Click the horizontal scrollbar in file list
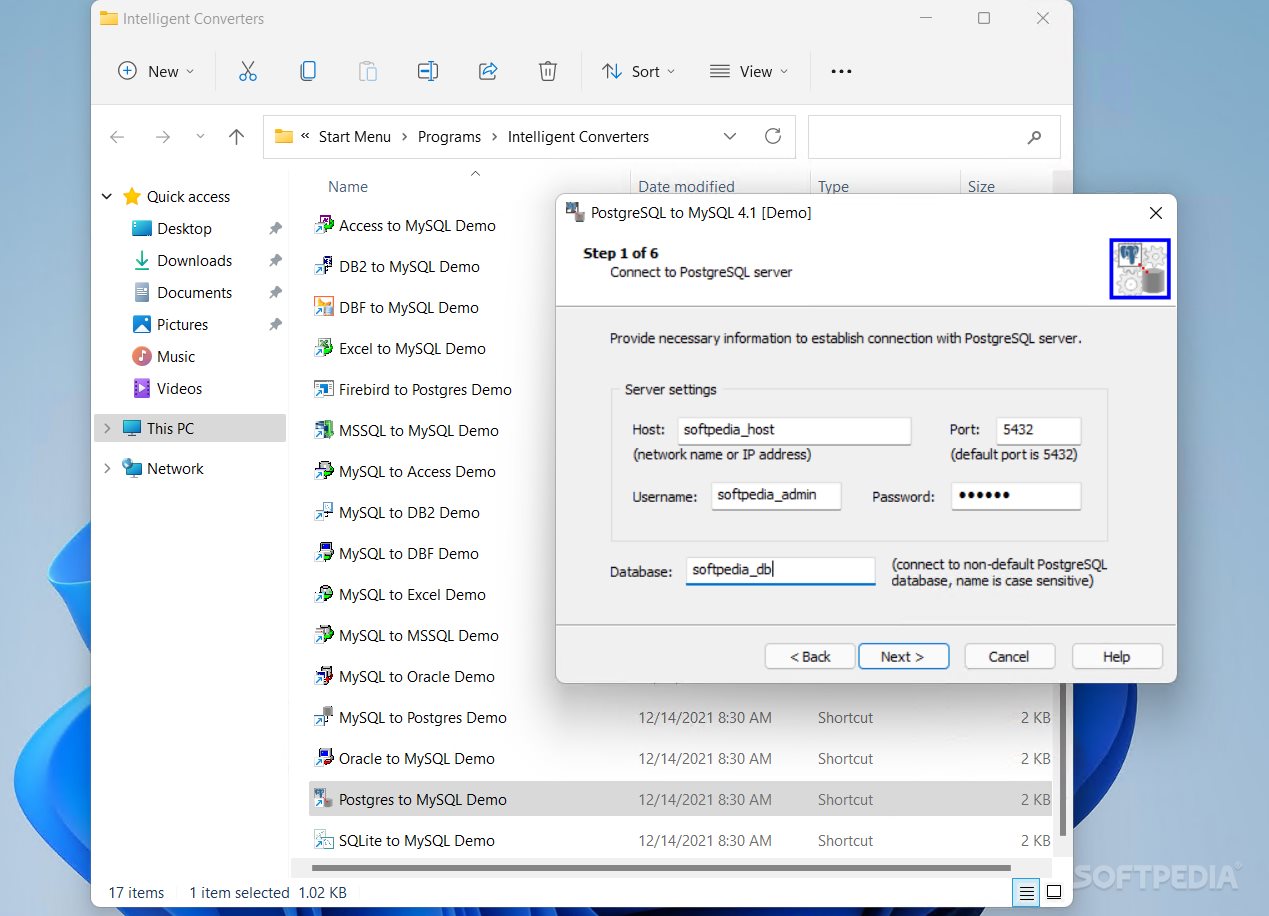The height and width of the screenshot is (916, 1269). coord(661,868)
